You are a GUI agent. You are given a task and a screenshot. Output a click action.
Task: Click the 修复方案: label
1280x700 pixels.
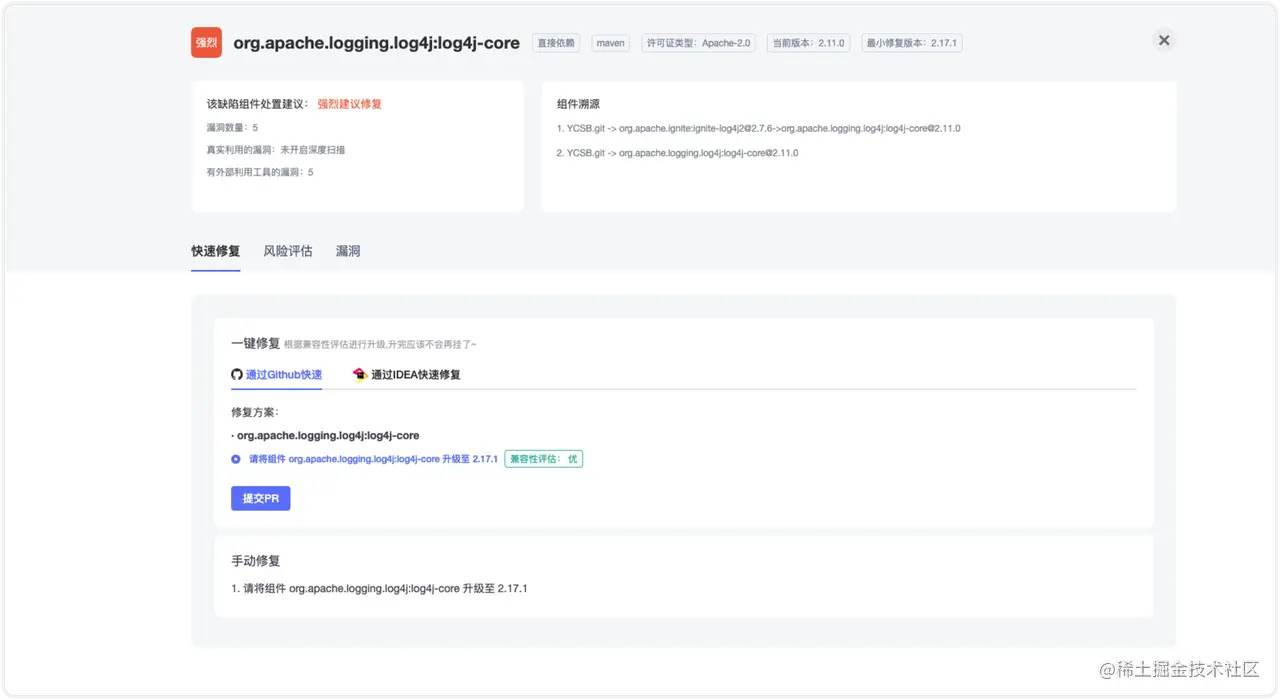coord(254,412)
